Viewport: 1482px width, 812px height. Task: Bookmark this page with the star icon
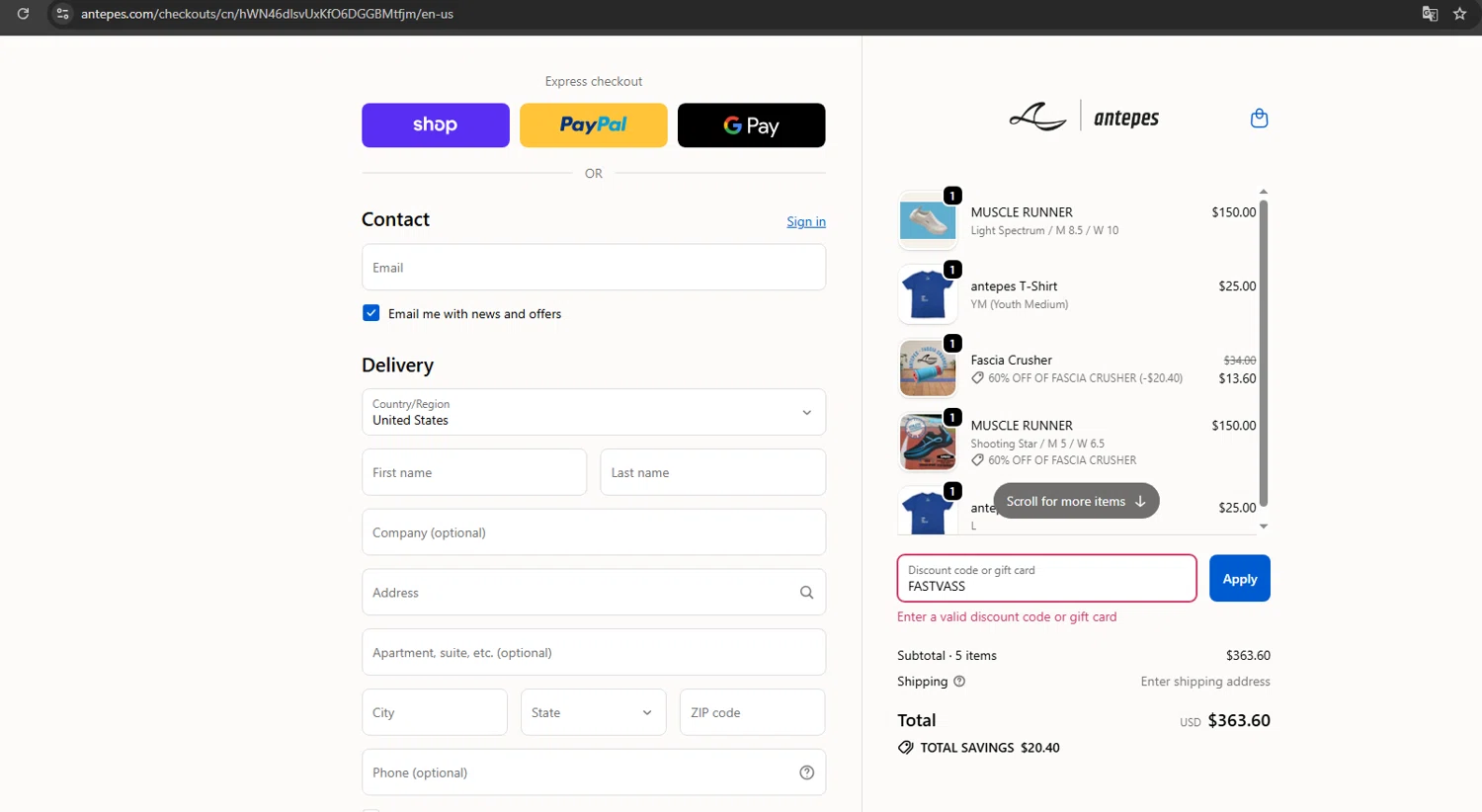click(x=1460, y=14)
